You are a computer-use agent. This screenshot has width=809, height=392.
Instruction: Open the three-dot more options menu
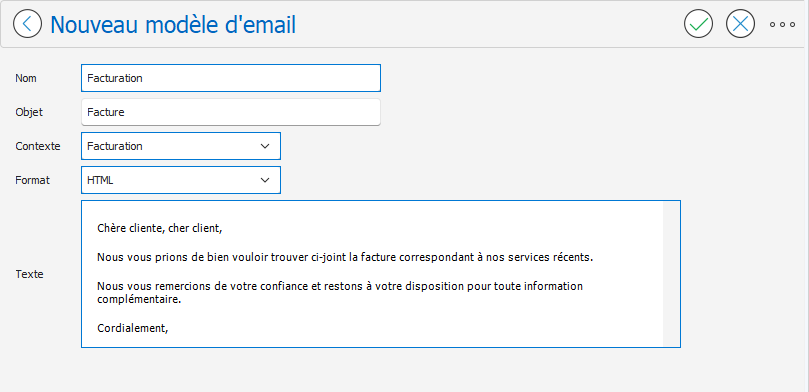[x=782, y=24]
